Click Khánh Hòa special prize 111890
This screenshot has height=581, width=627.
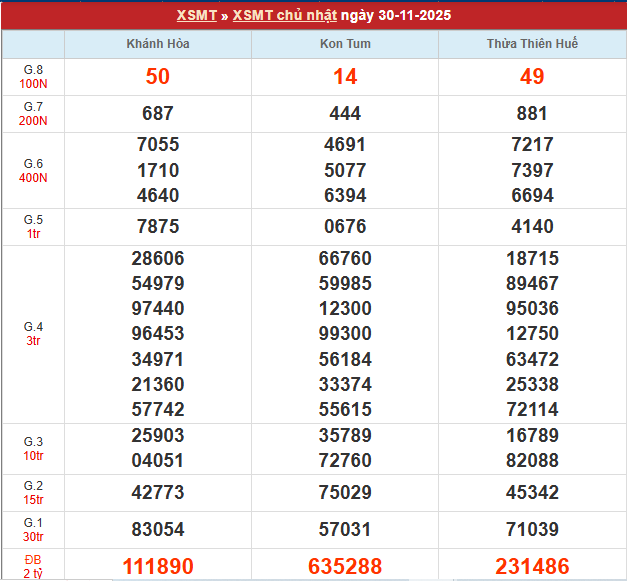(158, 567)
